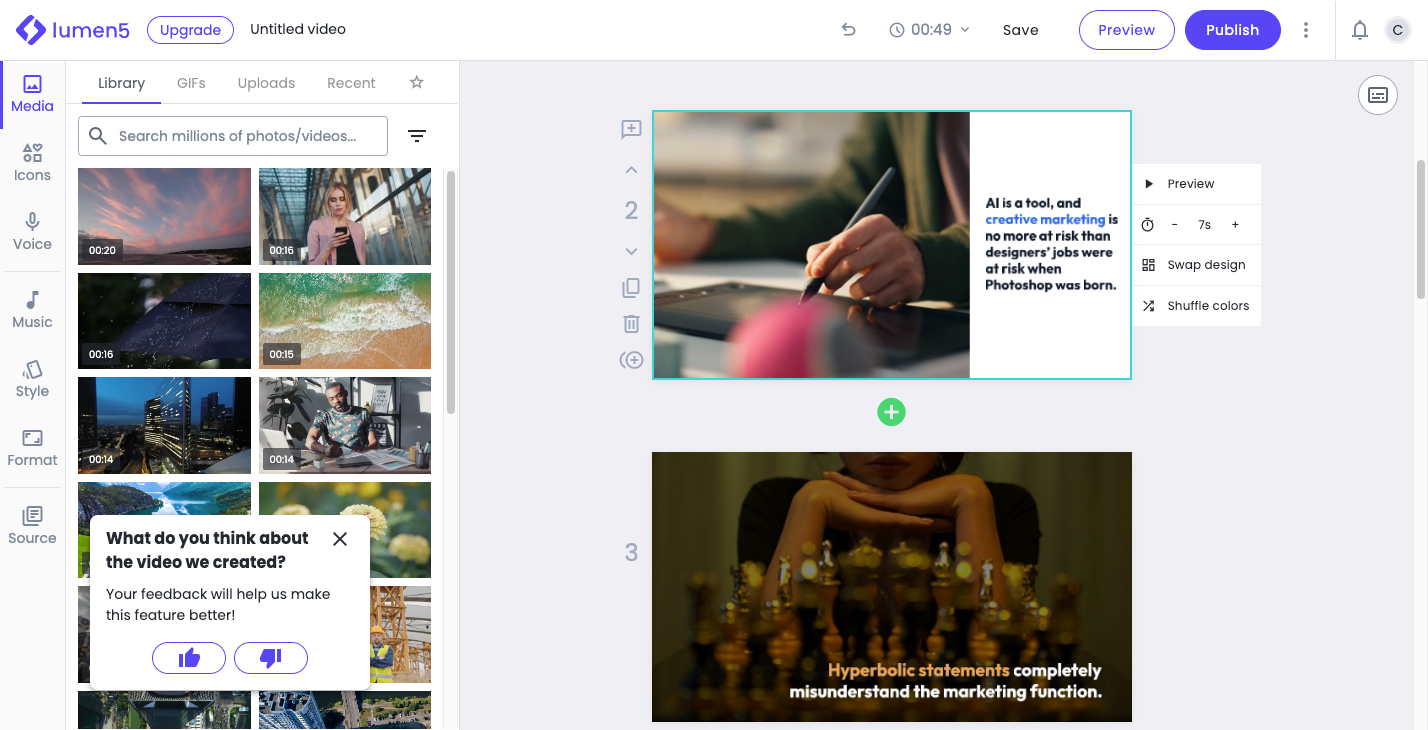Move scene 2 up
The height and width of the screenshot is (730, 1428).
coord(631,170)
